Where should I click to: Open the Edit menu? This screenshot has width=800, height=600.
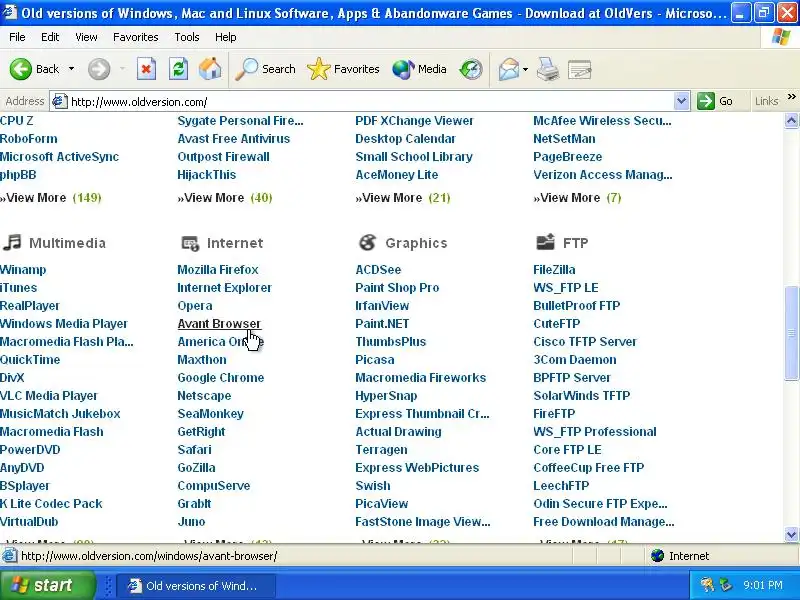(50, 37)
